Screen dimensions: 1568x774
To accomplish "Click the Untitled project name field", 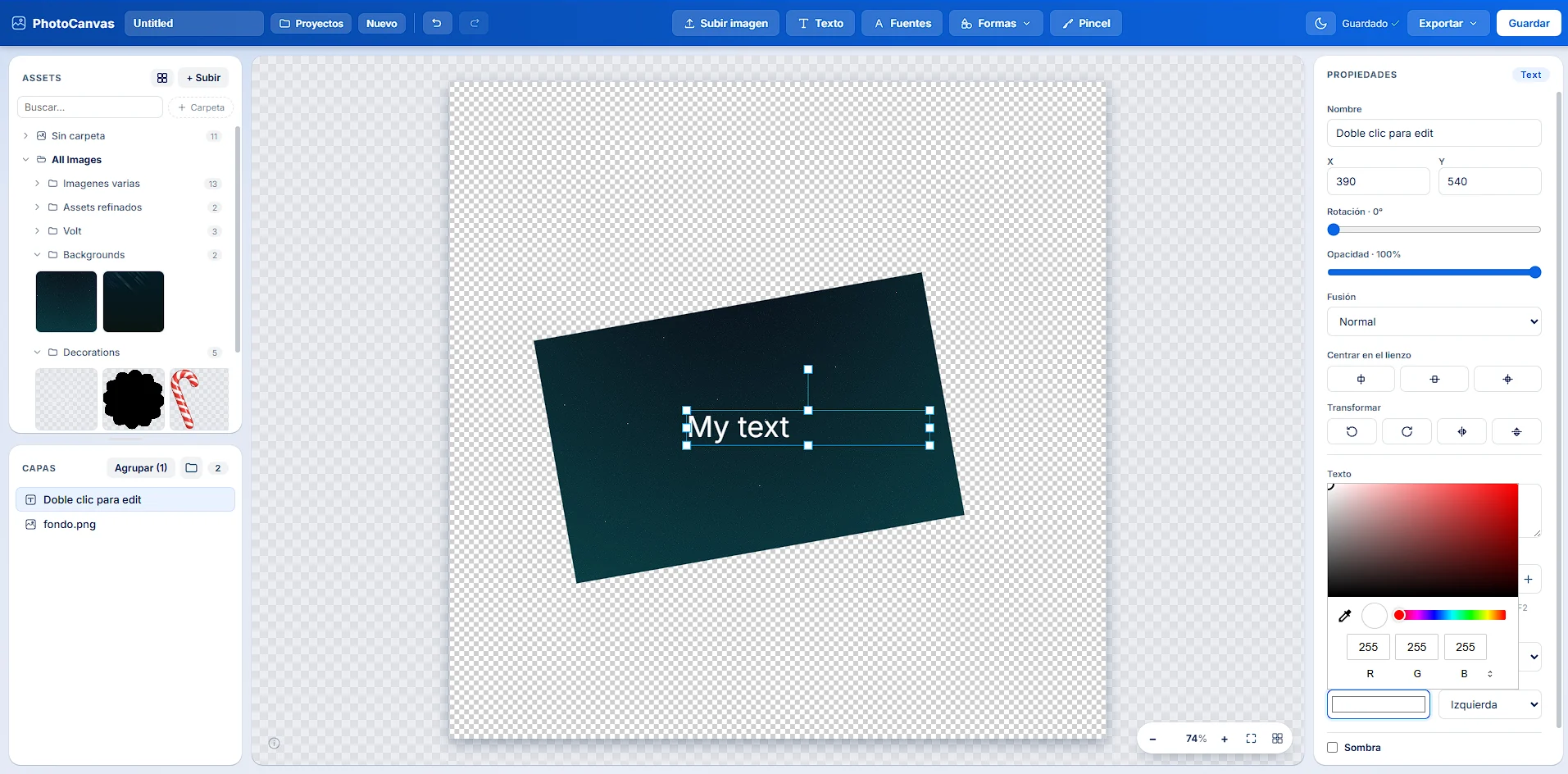I will (194, 23).
